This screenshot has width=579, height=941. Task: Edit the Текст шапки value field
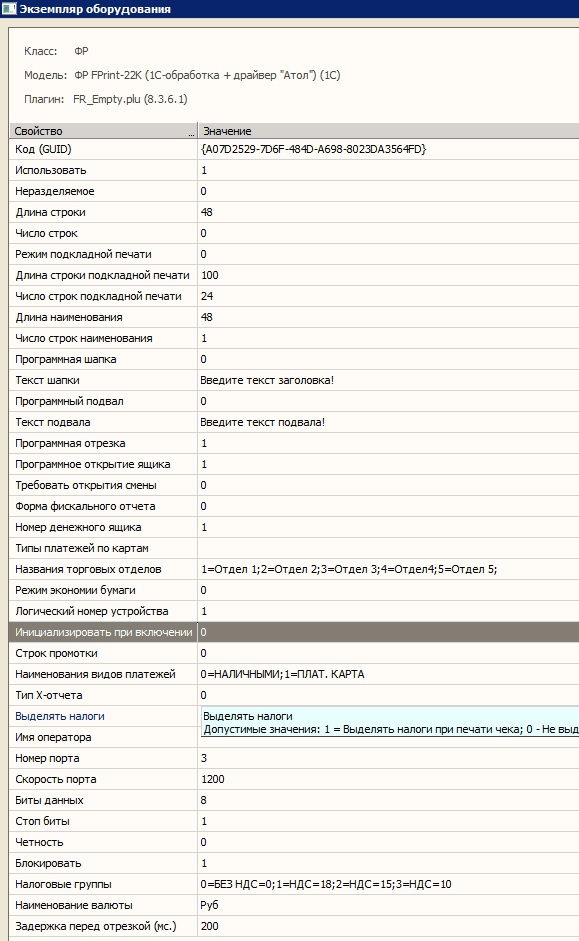[x=388, y=380]
